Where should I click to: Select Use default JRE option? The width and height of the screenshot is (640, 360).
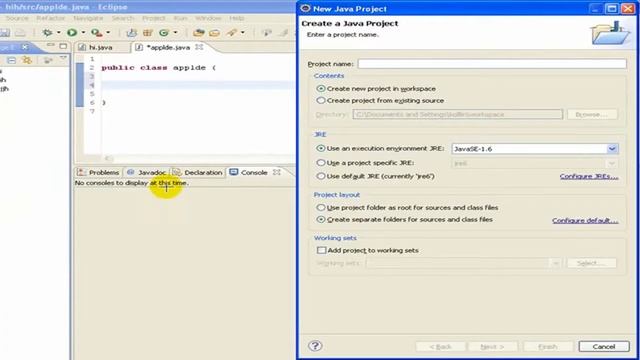pos(321,176)
